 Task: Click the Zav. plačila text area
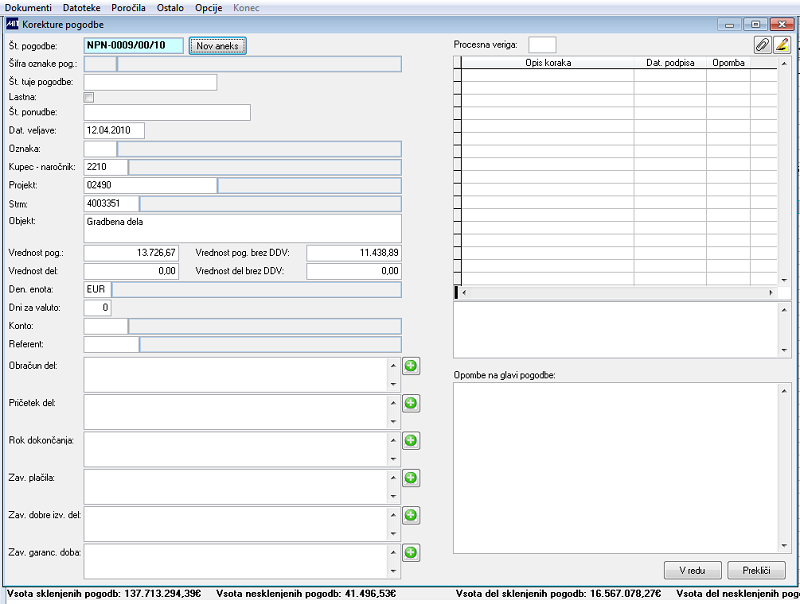pyautogui.click(x=236, y=487)
